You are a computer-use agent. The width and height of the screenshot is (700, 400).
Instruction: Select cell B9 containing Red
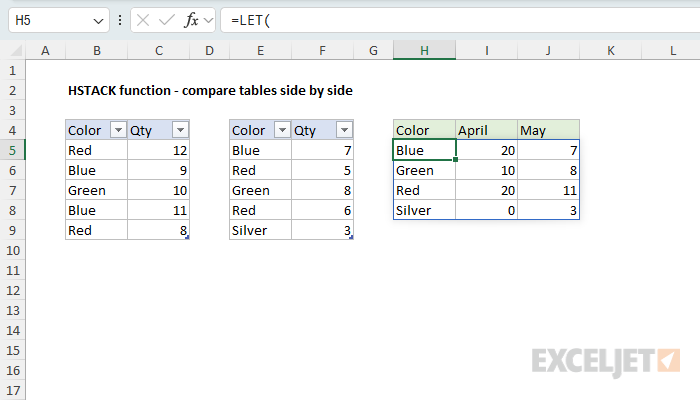[96, 230]
